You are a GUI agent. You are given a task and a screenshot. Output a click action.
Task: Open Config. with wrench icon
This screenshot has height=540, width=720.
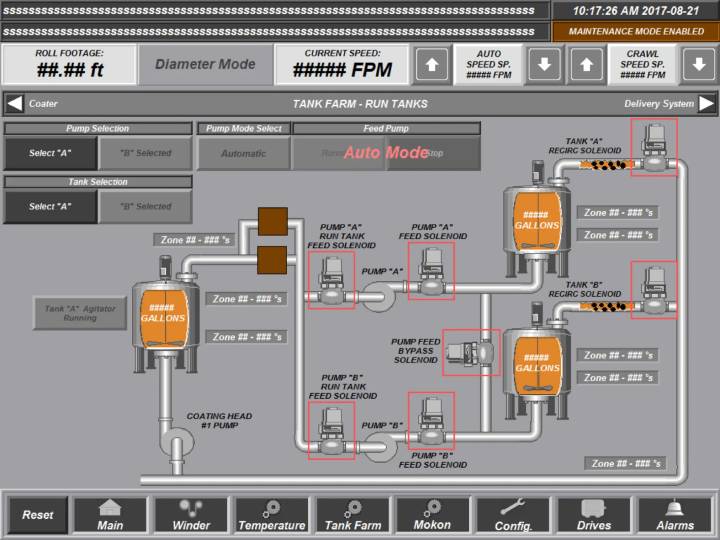click(513, 515)
